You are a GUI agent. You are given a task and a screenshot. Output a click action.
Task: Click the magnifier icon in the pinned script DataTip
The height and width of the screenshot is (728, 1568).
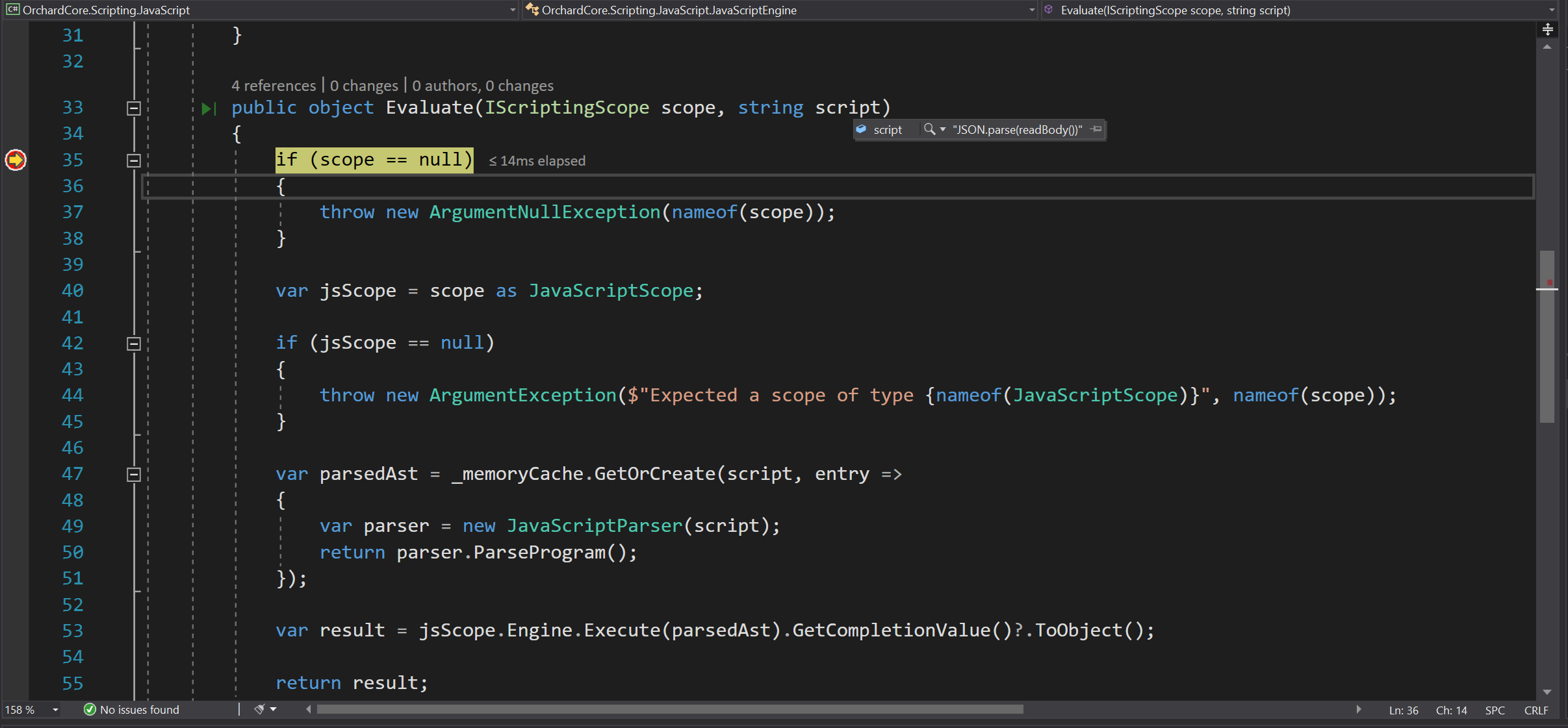click(x=929, y=129)
